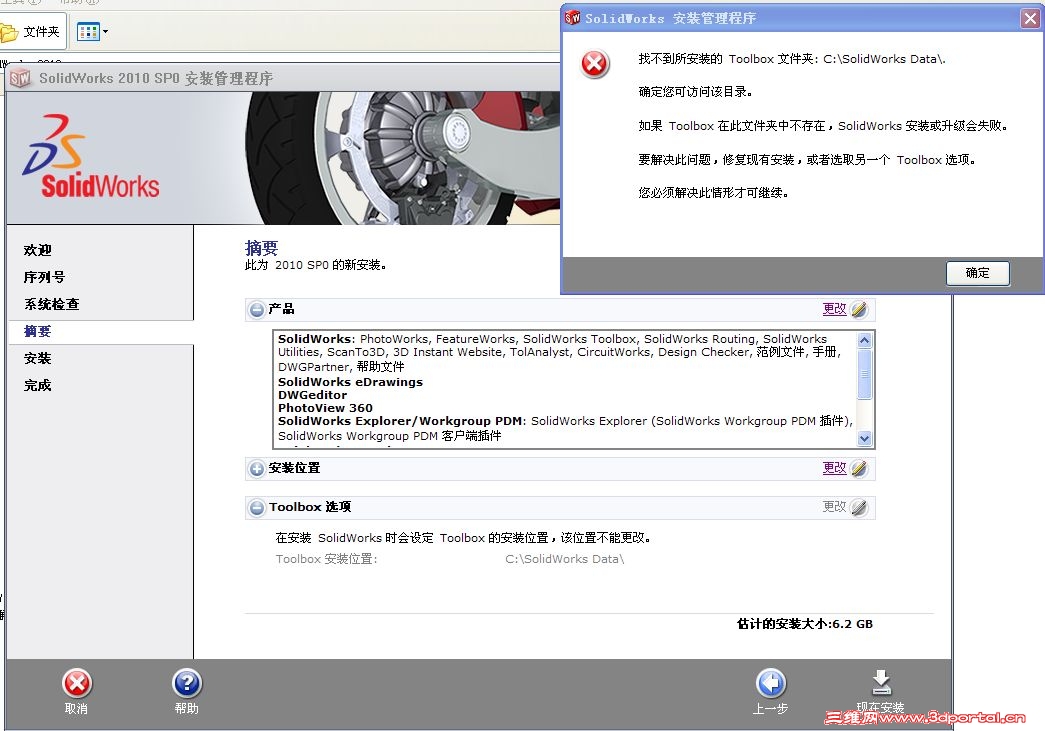
Task: Click the 现在安装 install download icon
Action: [x=881, y=683]
